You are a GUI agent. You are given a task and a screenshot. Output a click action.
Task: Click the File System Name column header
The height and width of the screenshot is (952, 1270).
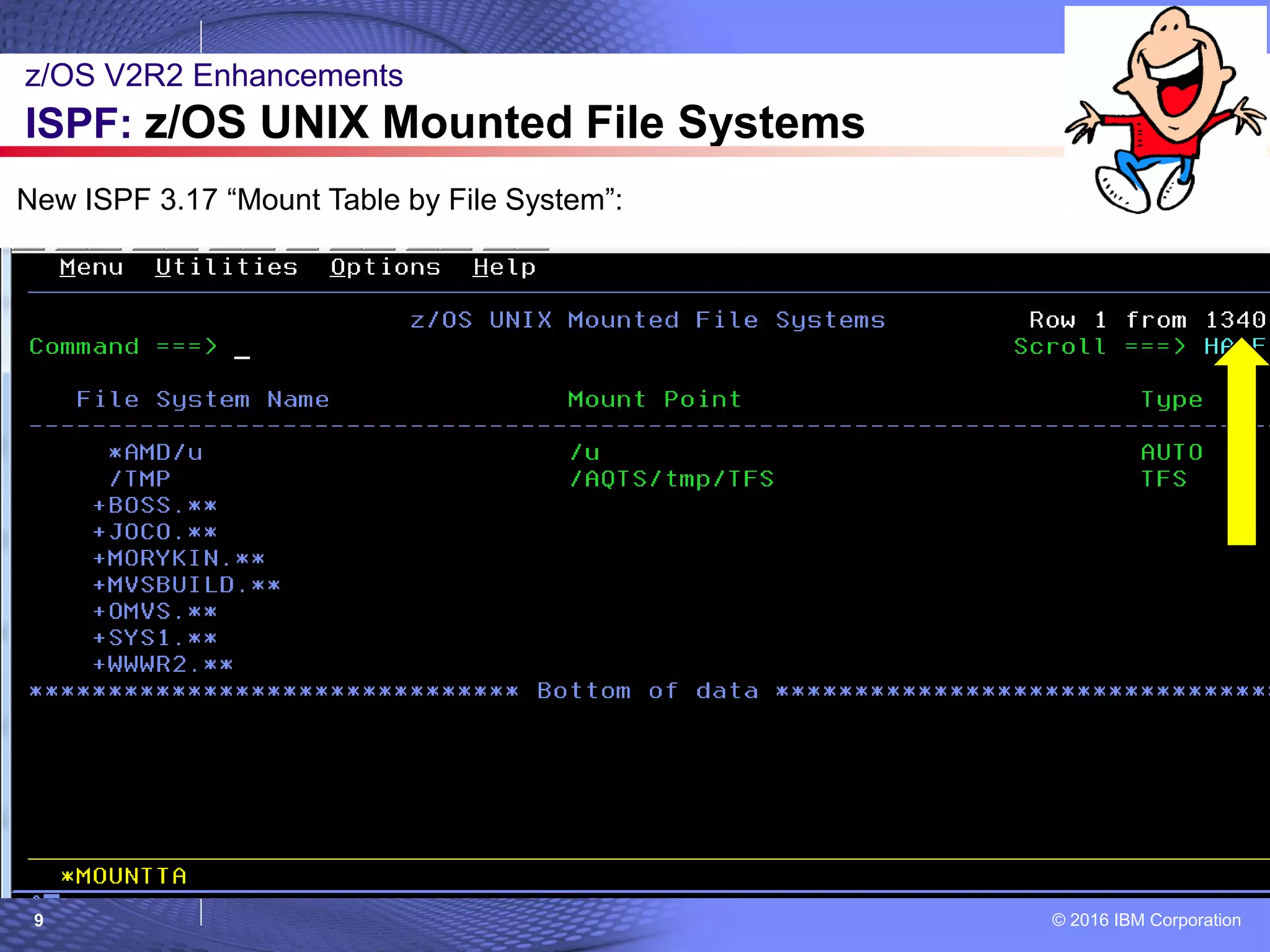[x=203, y=400]
